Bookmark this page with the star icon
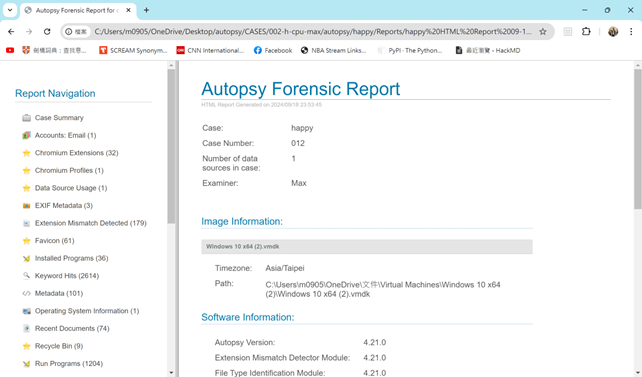The image size is (642, 377). tap(543, 32)
